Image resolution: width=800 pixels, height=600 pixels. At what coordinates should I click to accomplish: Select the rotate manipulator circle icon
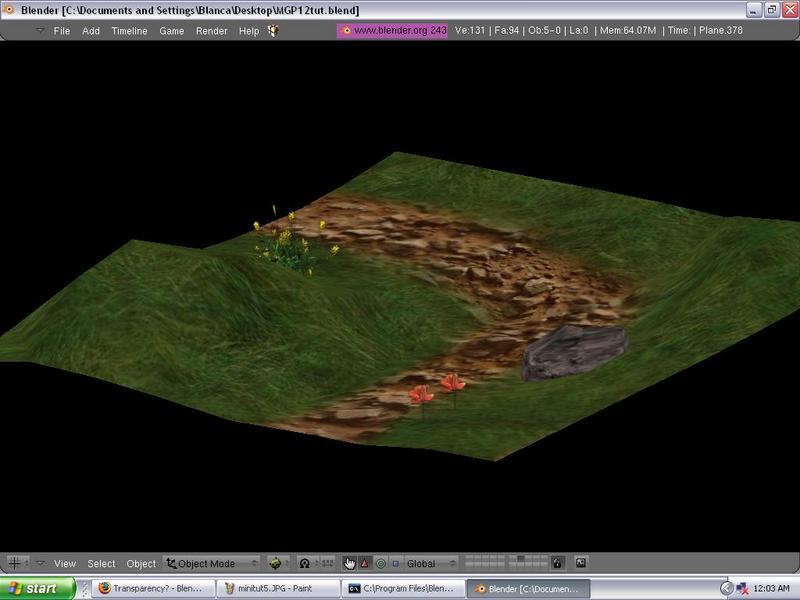pos(380,563)
